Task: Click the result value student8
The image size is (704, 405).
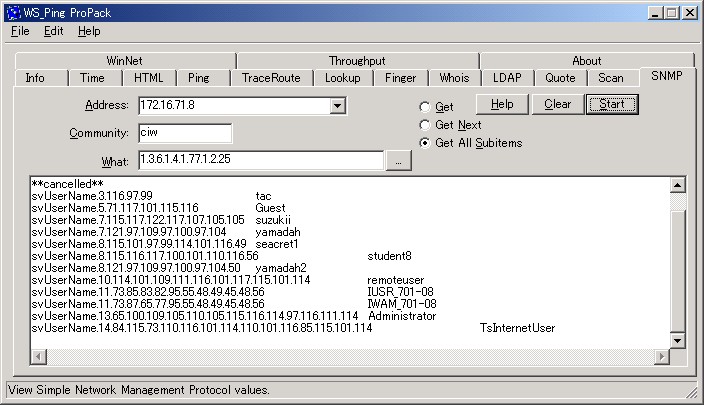Action: coord(389,256)
